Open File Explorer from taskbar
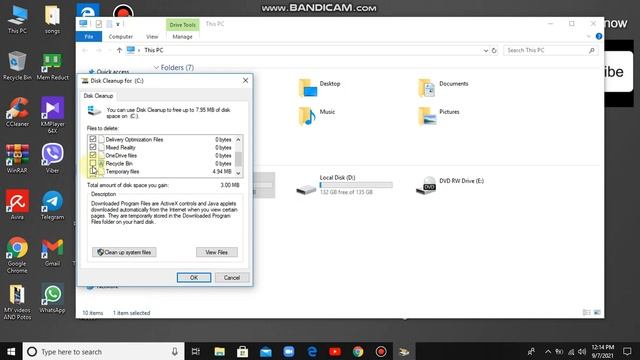The image size is (640, 360). click(220, 351)
